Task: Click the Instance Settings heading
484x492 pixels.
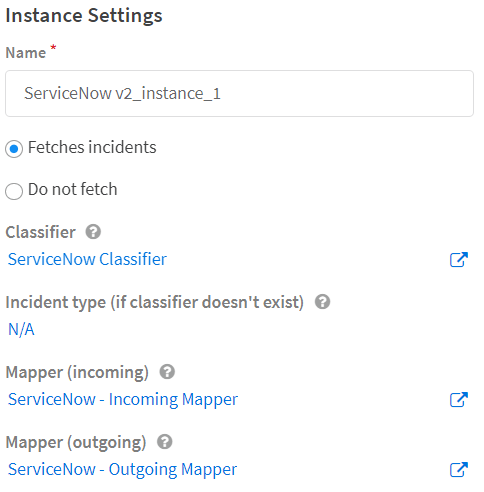Action: pyautogui.click(x=84, y=16)
